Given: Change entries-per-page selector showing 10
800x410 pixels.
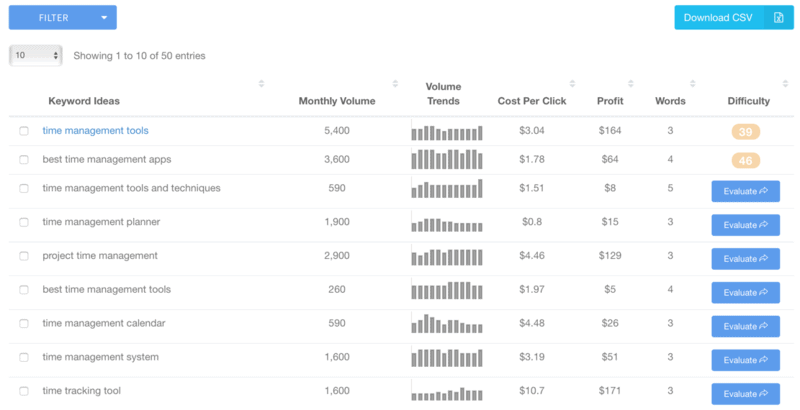Looking at the screenshot, I should (x=35, y=56).
